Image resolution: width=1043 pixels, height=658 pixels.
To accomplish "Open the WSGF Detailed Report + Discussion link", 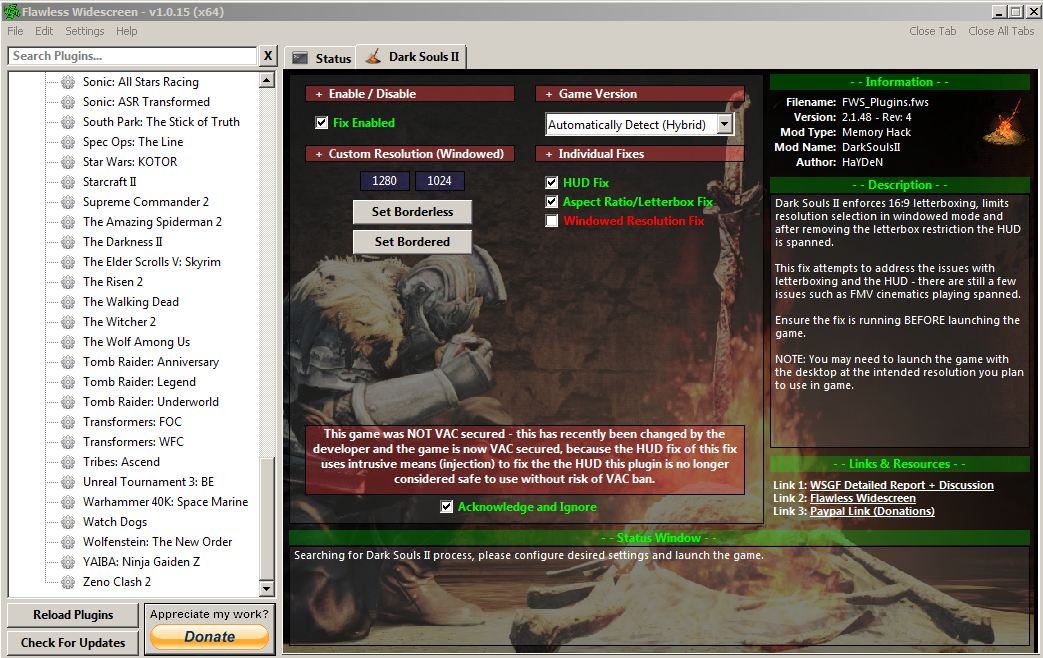I will point(901,485).
